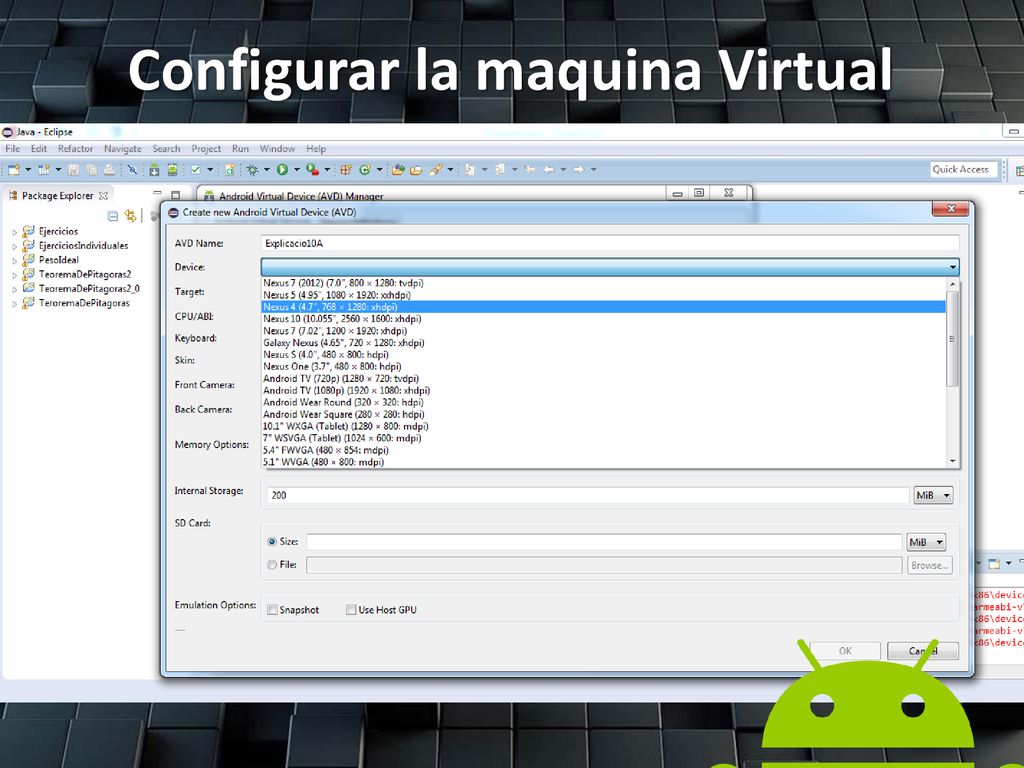
Task: Click the New wizard toolbar icon
Action: click(x=14, y=170)
